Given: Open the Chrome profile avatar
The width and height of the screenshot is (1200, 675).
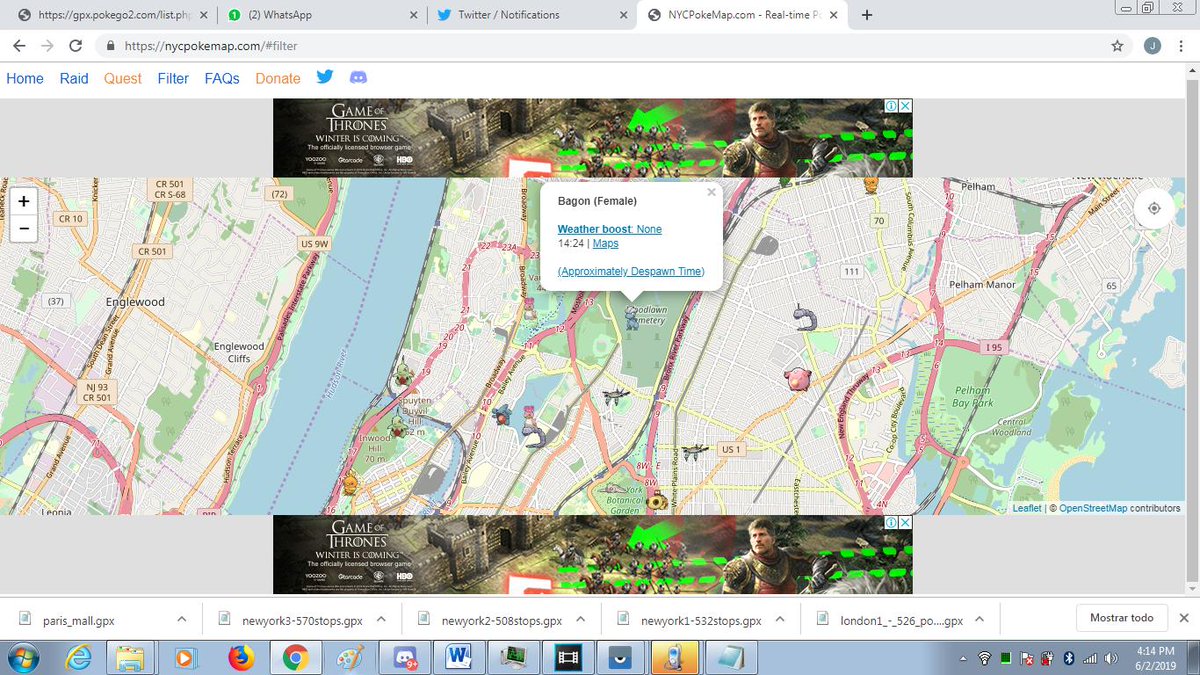Looking at the screenshot, I should pyautogui.click(x=1152, y=46).
